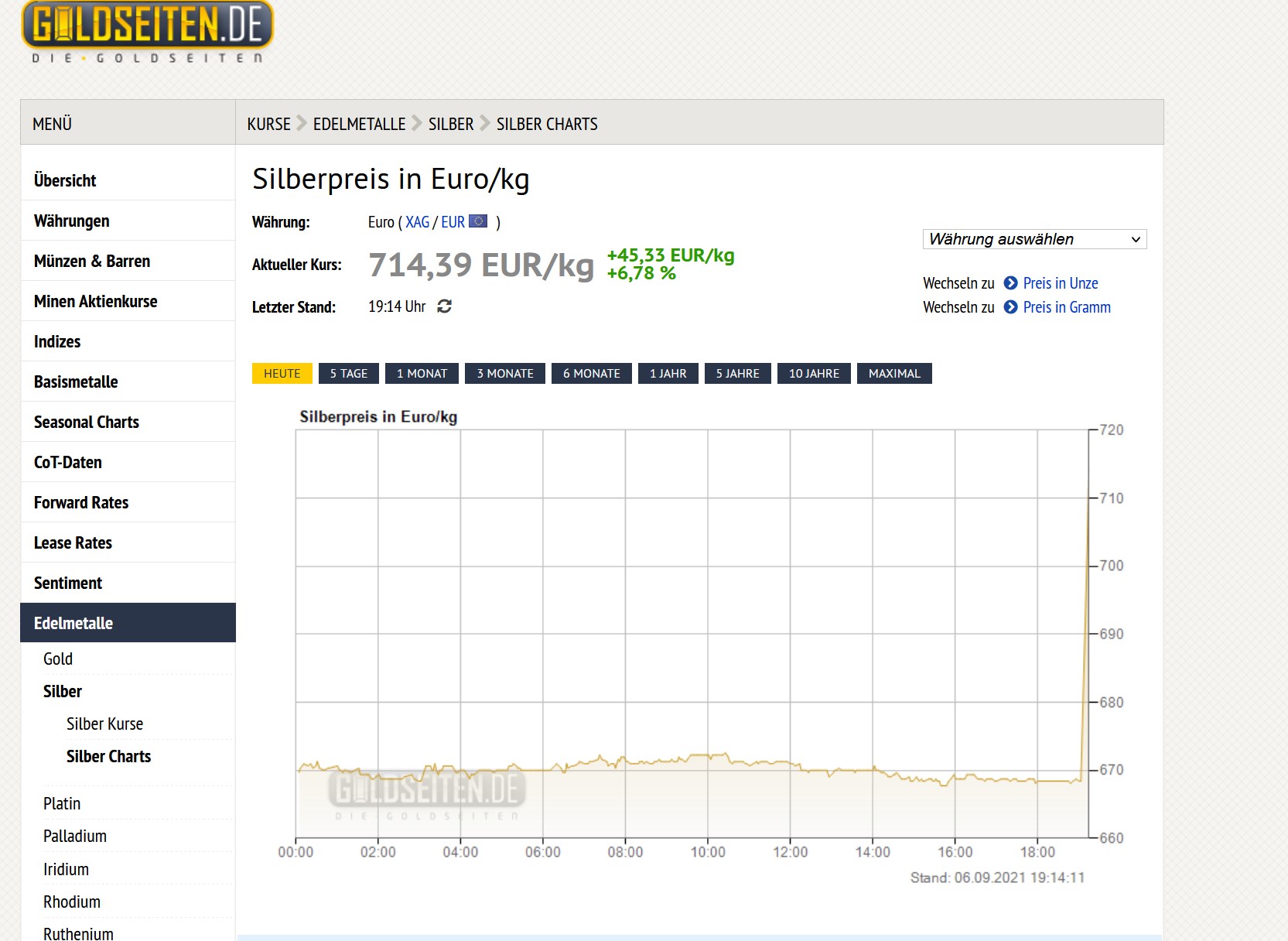Click the Goldseiten.de logo
Viewport: 1288px width, 941px height.
click(147, 32)
